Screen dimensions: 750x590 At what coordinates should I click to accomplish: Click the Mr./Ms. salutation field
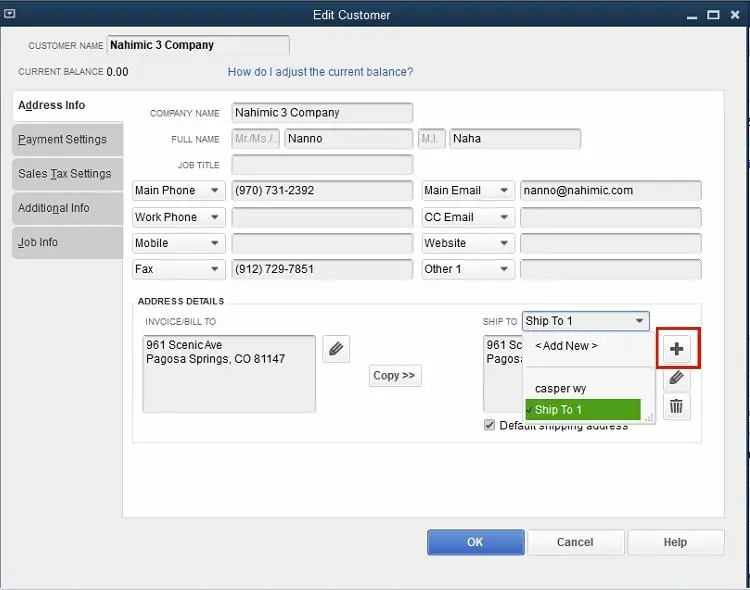[255, 139]
